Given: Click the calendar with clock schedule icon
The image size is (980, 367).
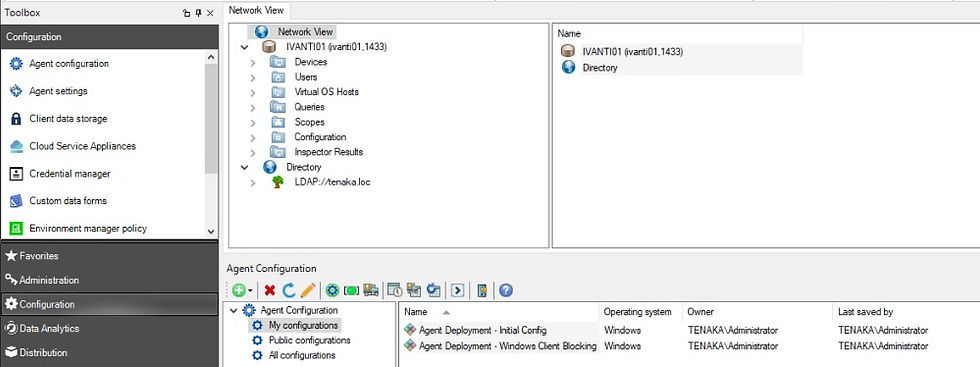Looking at the screenshot, I should [x=394, y=290].
